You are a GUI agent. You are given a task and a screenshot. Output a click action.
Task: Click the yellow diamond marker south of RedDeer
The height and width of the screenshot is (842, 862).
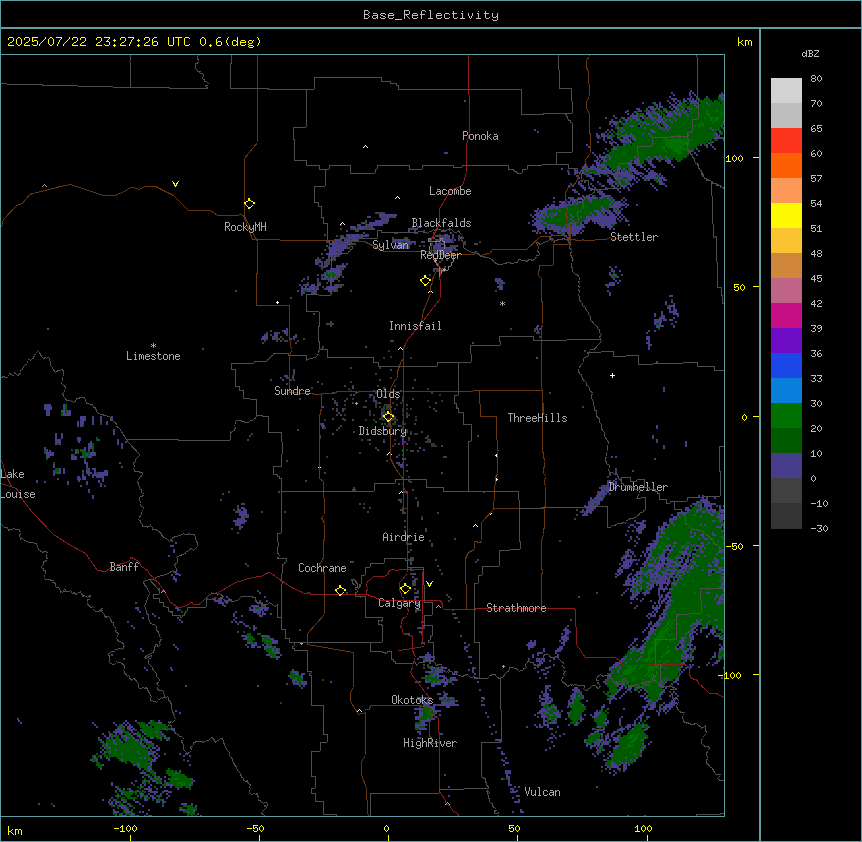[425, 281]
